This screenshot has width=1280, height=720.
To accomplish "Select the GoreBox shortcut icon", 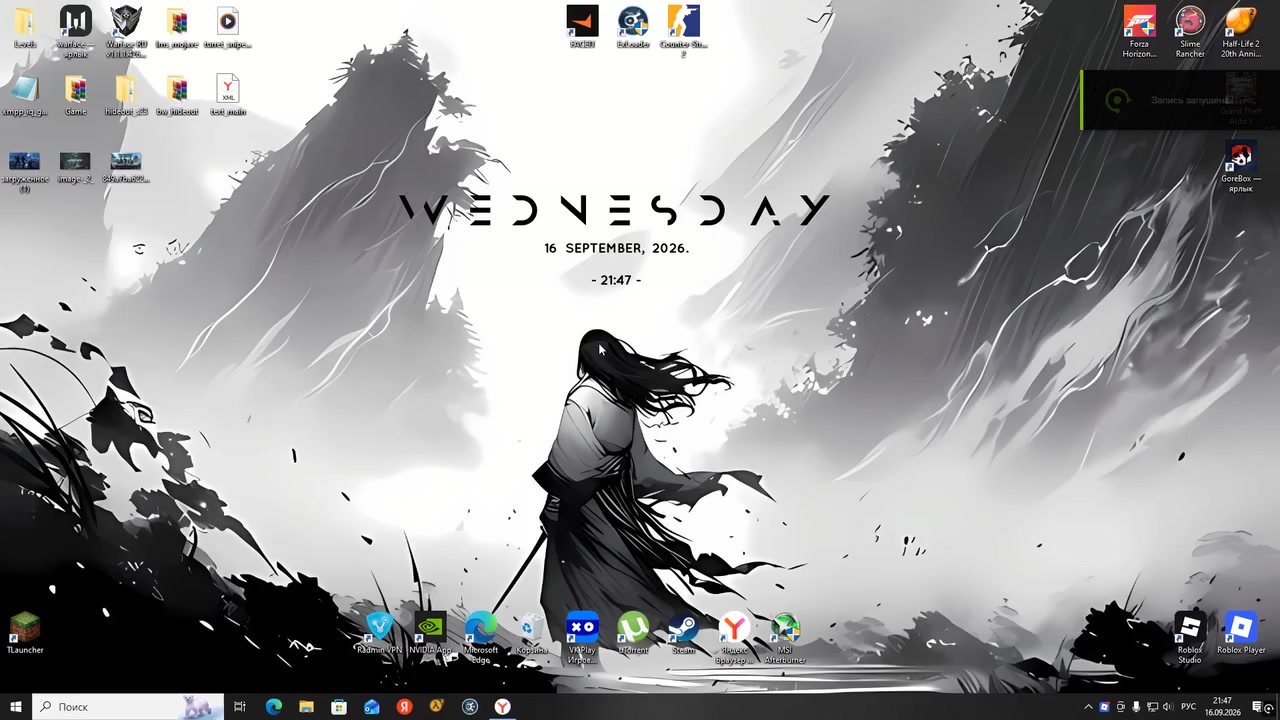I will click(1241, 168).
